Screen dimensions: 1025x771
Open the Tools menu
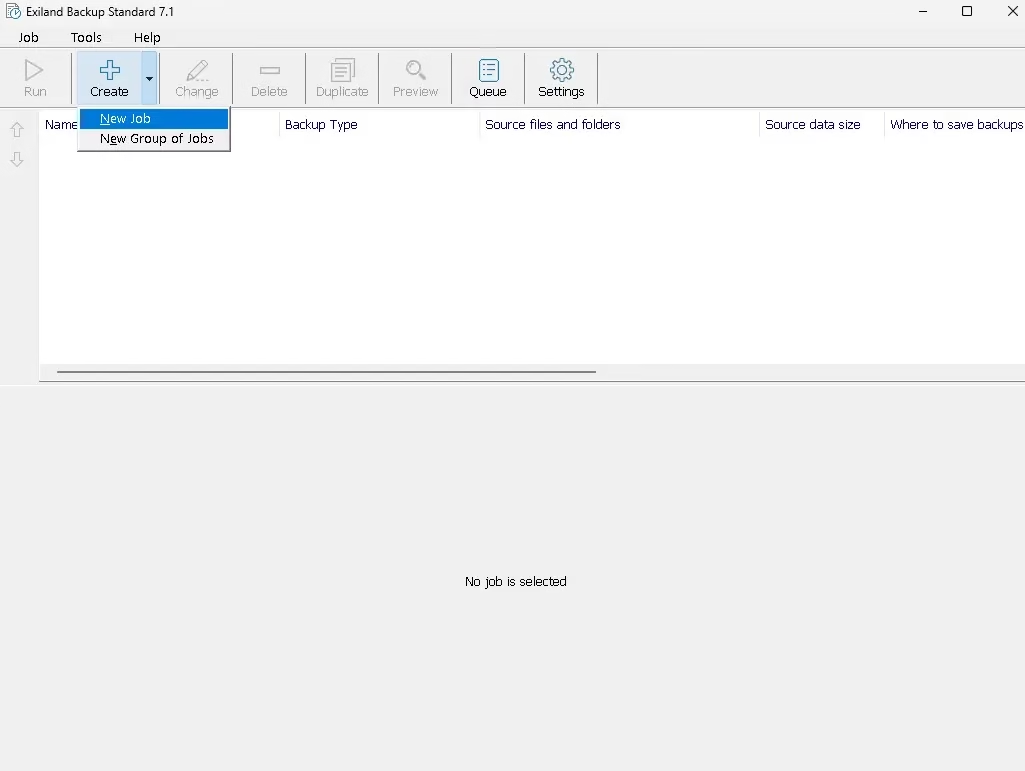click(x=86, y=37)
